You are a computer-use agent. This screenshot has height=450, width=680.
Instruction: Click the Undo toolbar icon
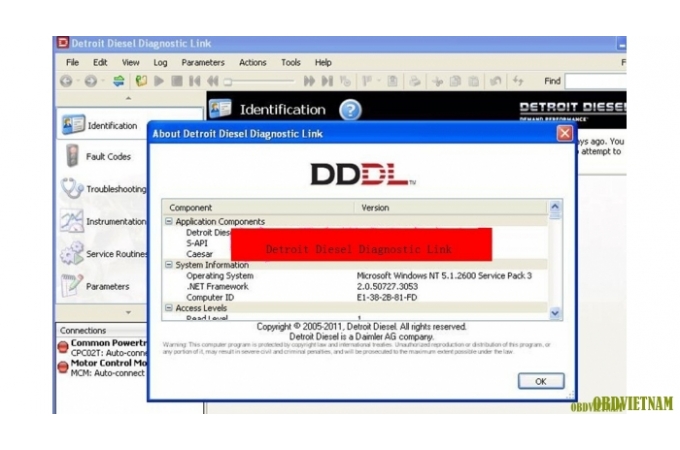pos(496,81)
